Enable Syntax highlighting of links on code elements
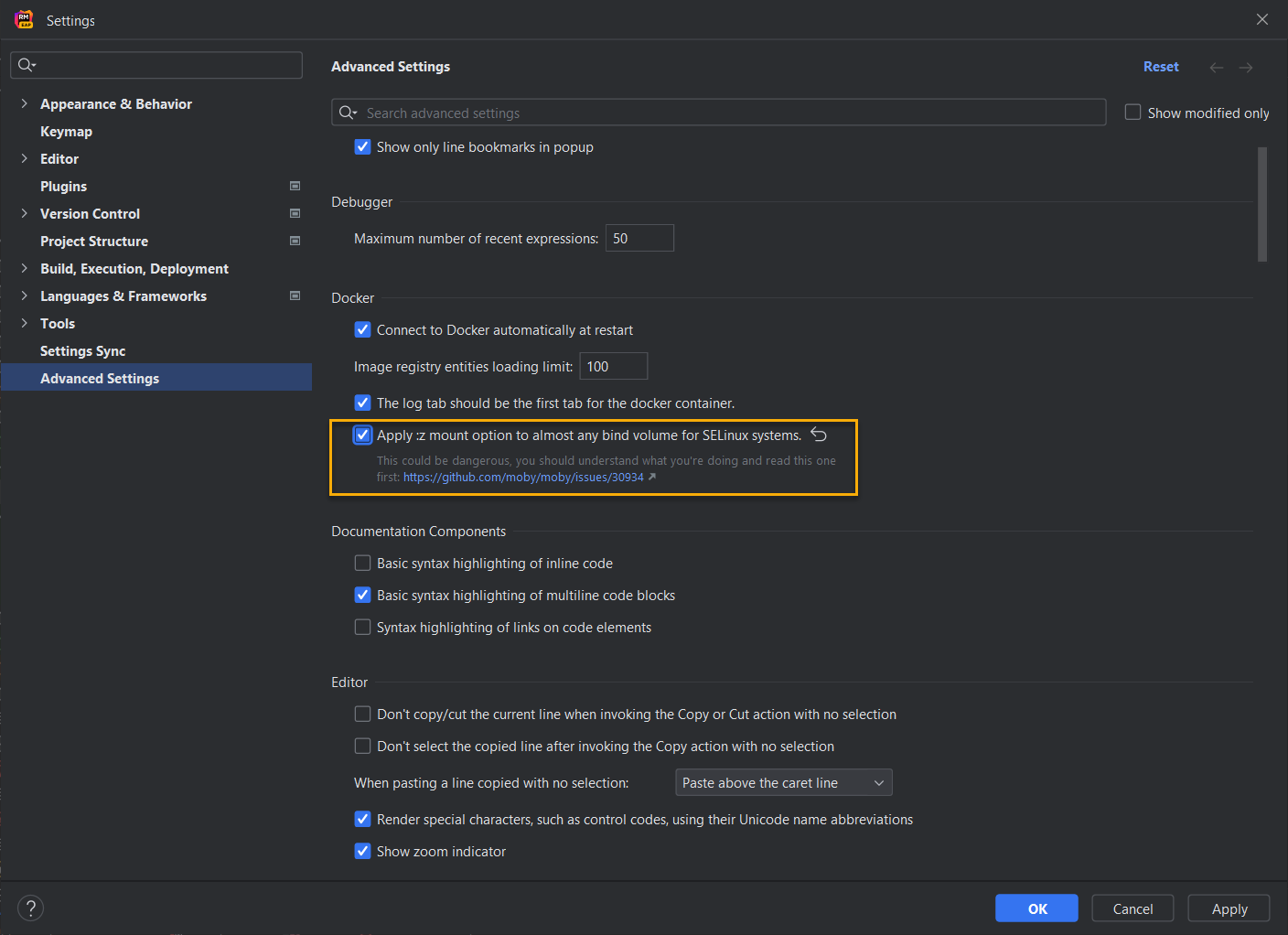 click(362, 627)
